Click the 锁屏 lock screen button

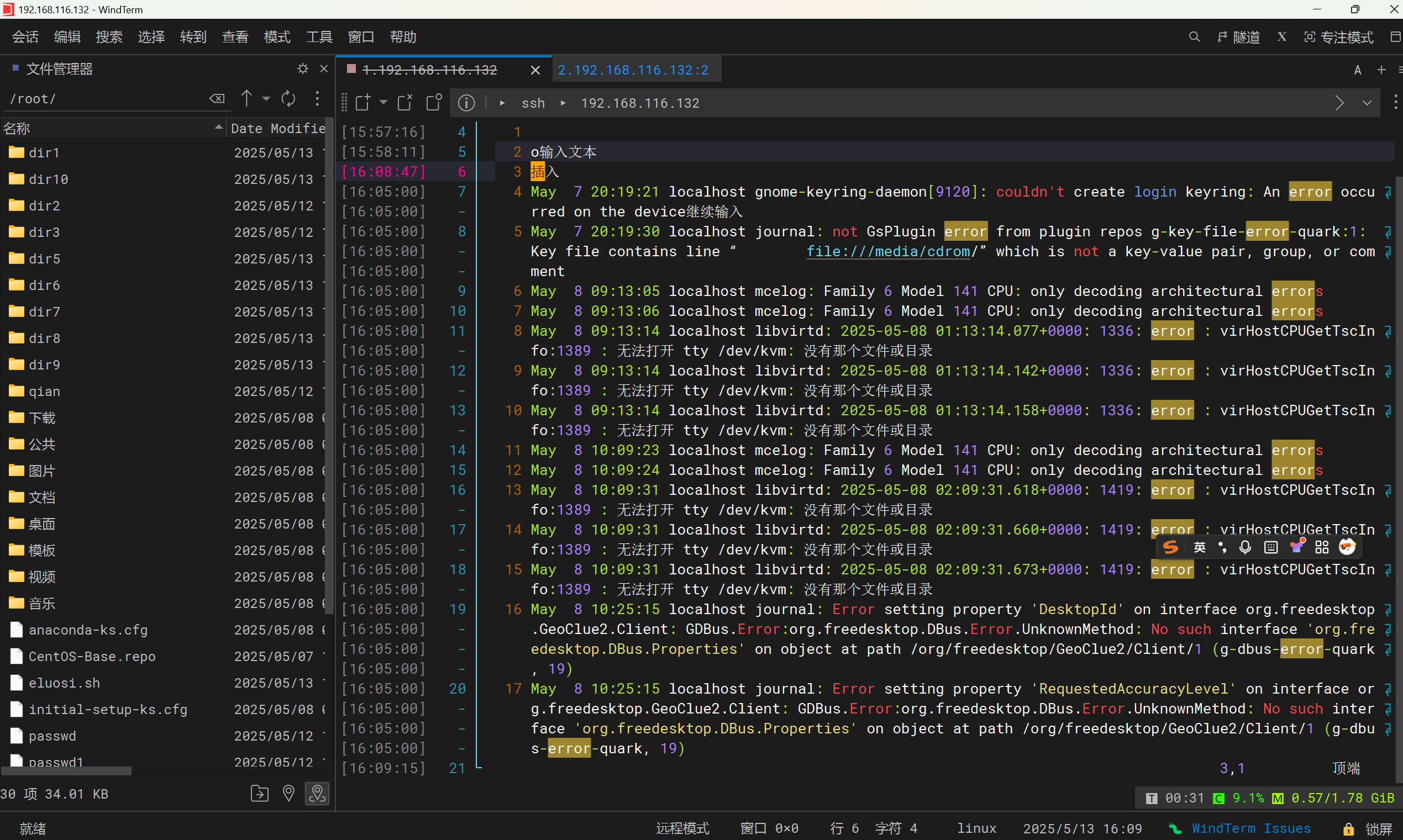[x=1370, y=829]
